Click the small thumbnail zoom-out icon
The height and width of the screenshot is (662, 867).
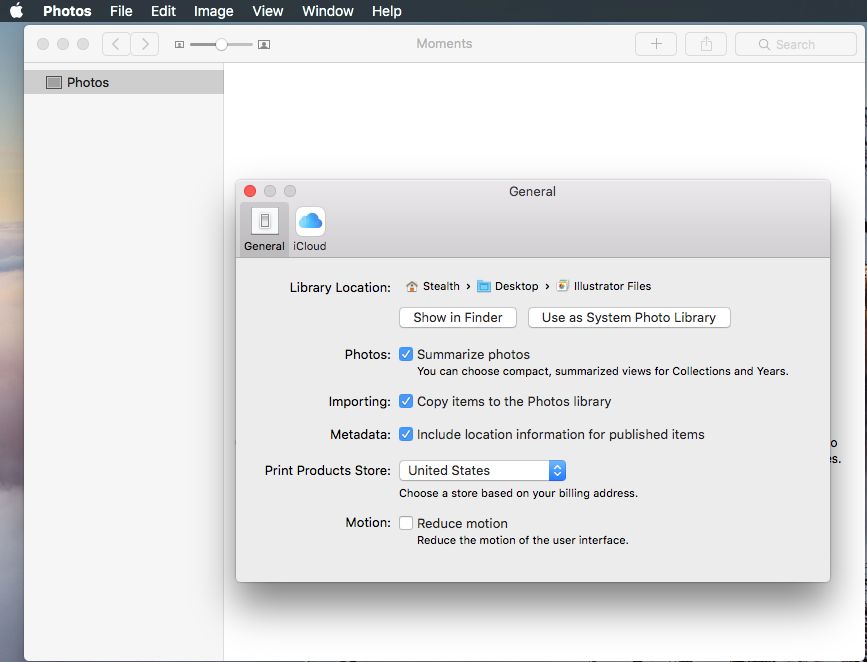179,45
